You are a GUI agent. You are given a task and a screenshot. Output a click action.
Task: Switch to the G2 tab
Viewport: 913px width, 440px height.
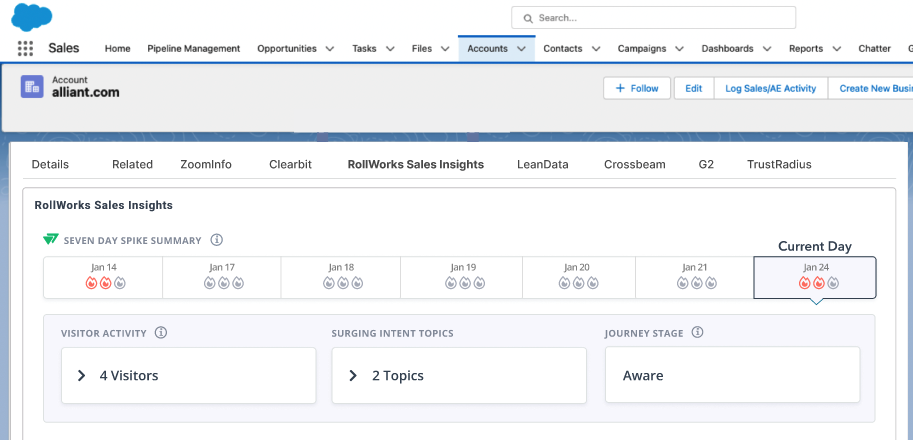coord(706,165)
